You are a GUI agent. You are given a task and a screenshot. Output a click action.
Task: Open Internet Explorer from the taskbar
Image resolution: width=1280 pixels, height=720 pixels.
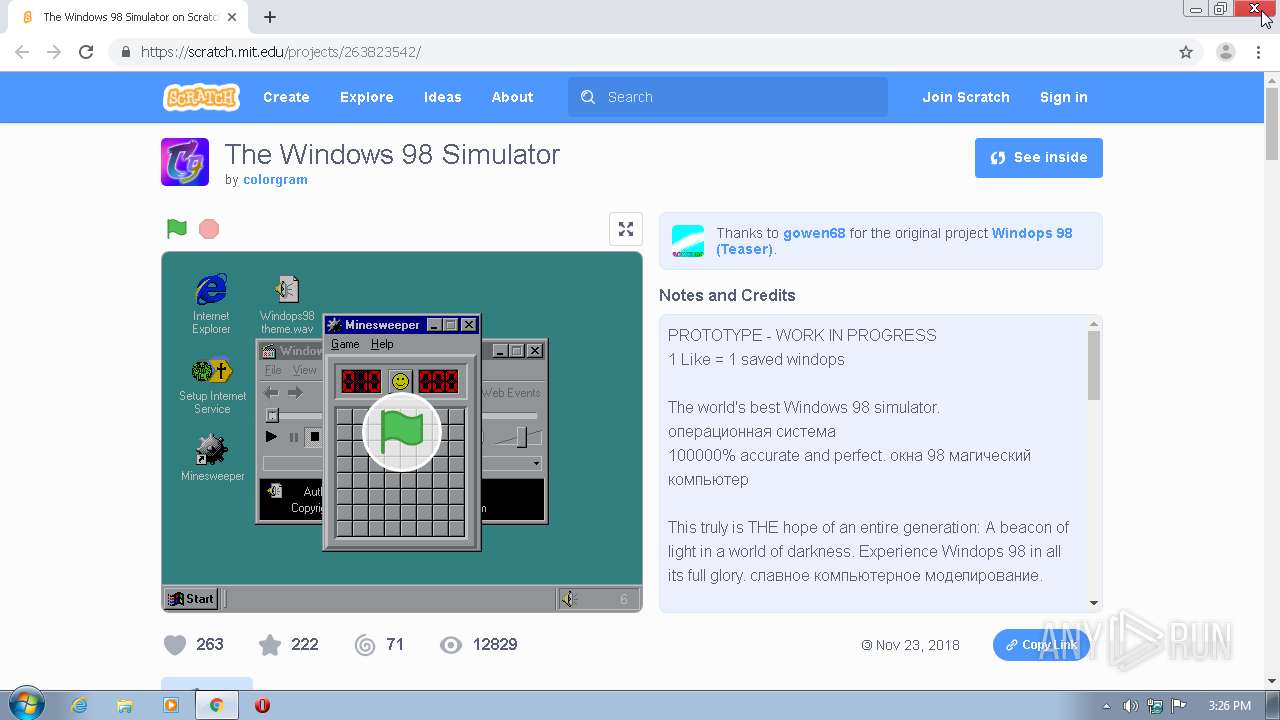coord(79,705)
